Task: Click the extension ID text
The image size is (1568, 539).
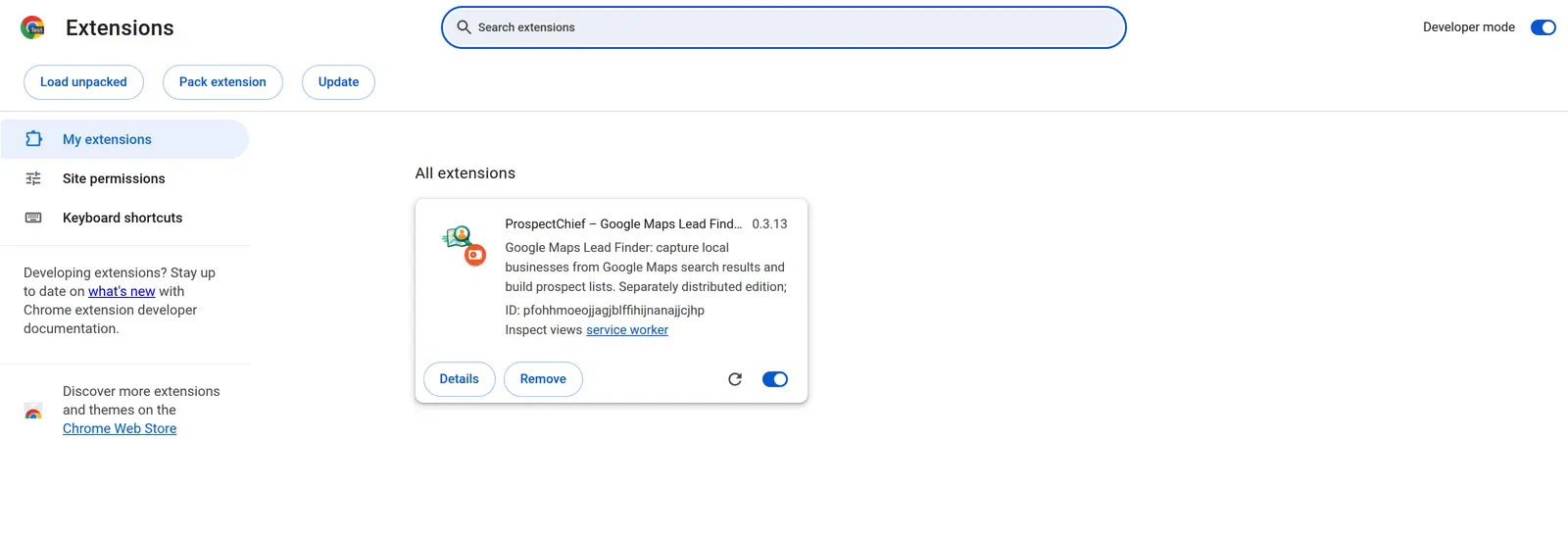Action: pyautogui.click(x=605, y=311)
